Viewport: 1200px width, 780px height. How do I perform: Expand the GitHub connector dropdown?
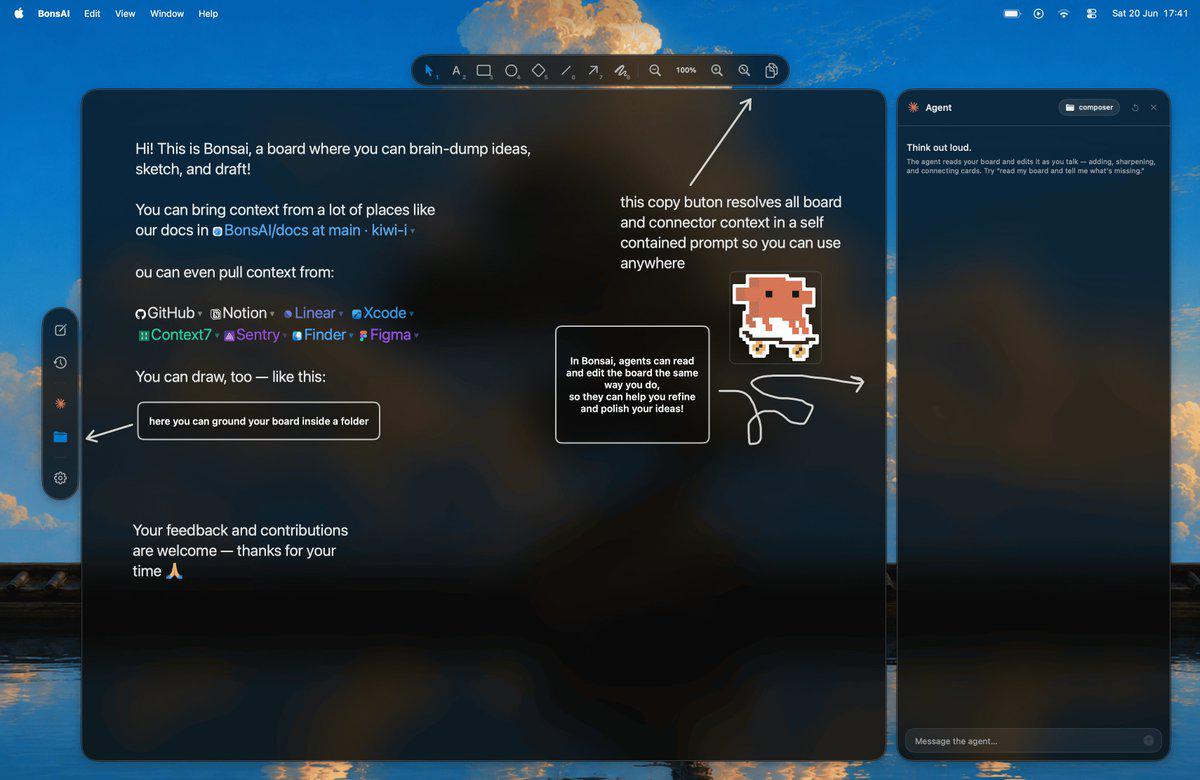200,314
